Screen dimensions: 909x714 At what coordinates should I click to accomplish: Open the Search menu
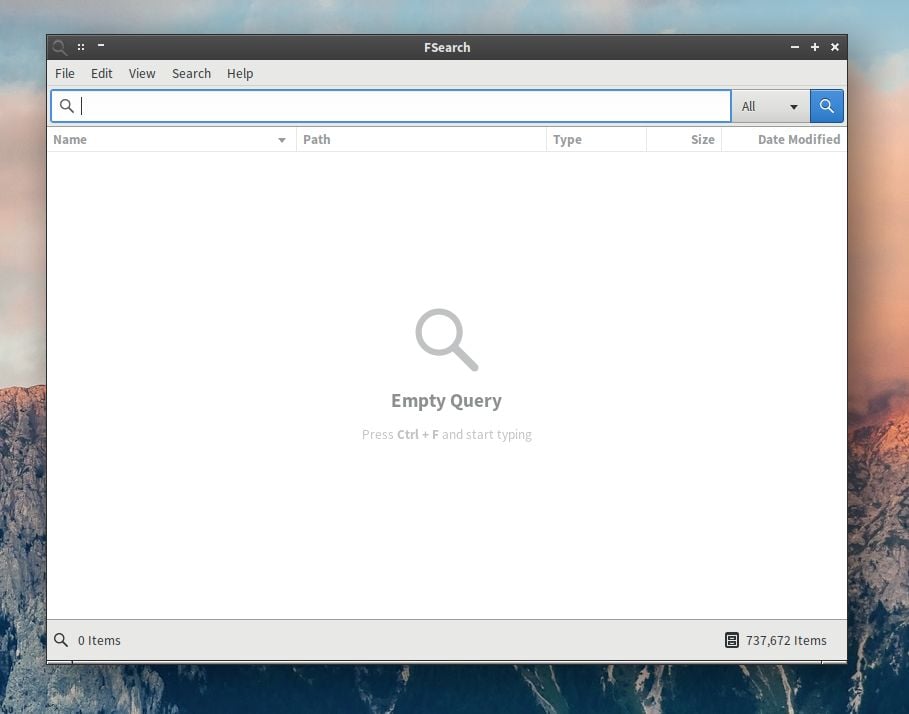191,73
